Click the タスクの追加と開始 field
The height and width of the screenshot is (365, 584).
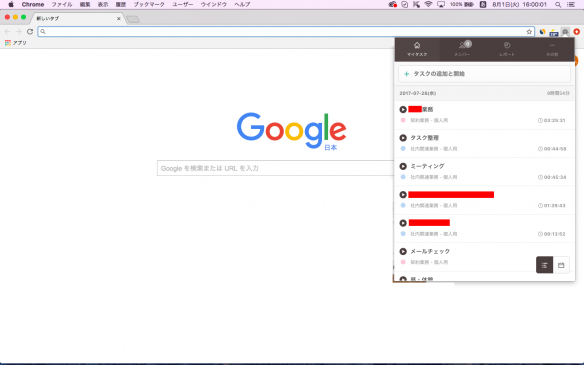coord(484,74)
